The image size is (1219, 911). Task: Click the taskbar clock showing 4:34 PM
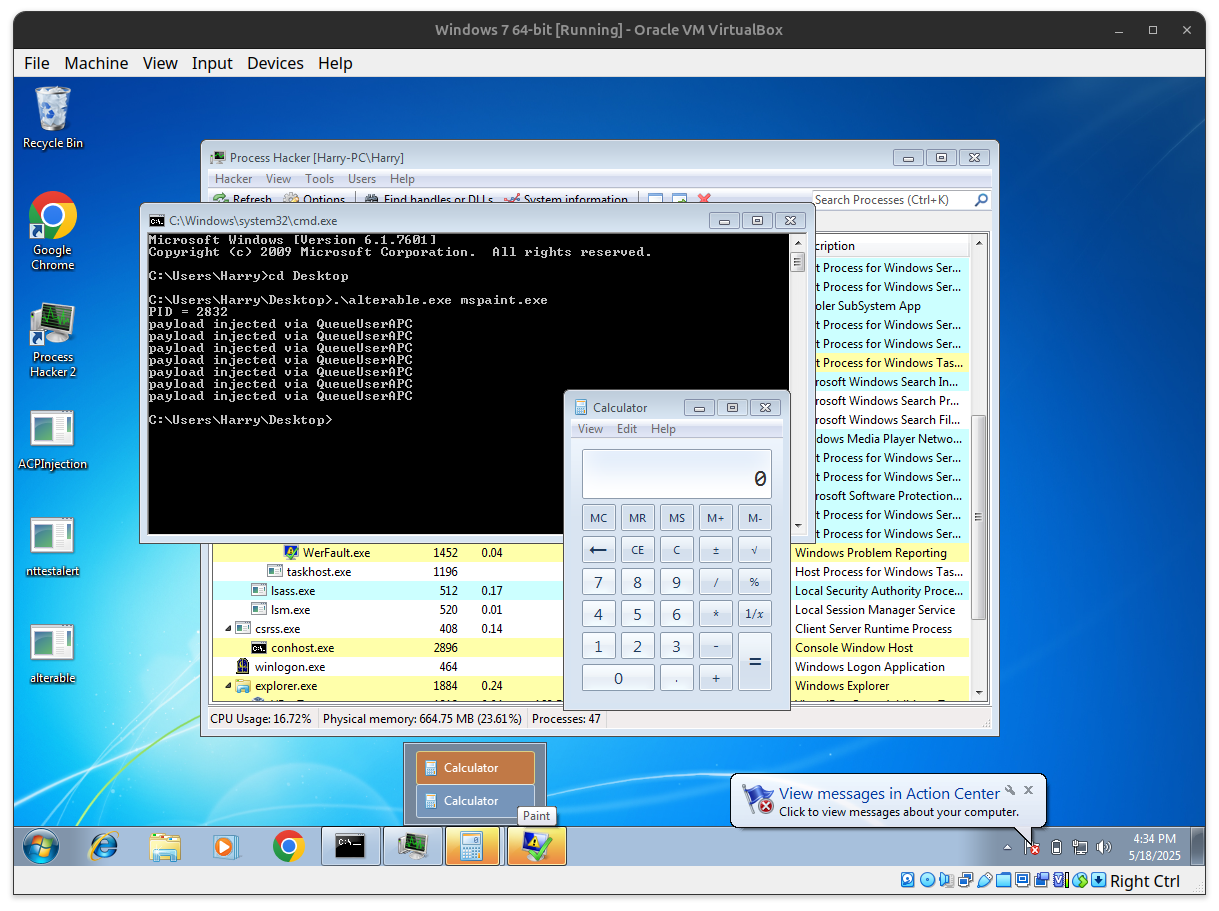(x=1155, y=847)
